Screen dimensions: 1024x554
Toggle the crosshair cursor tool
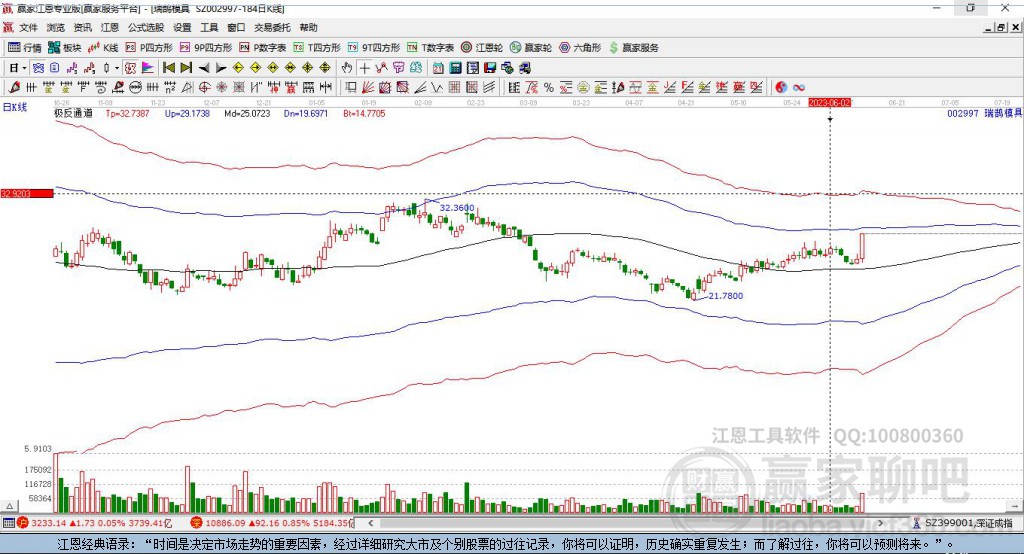click(x=364, y=68)
